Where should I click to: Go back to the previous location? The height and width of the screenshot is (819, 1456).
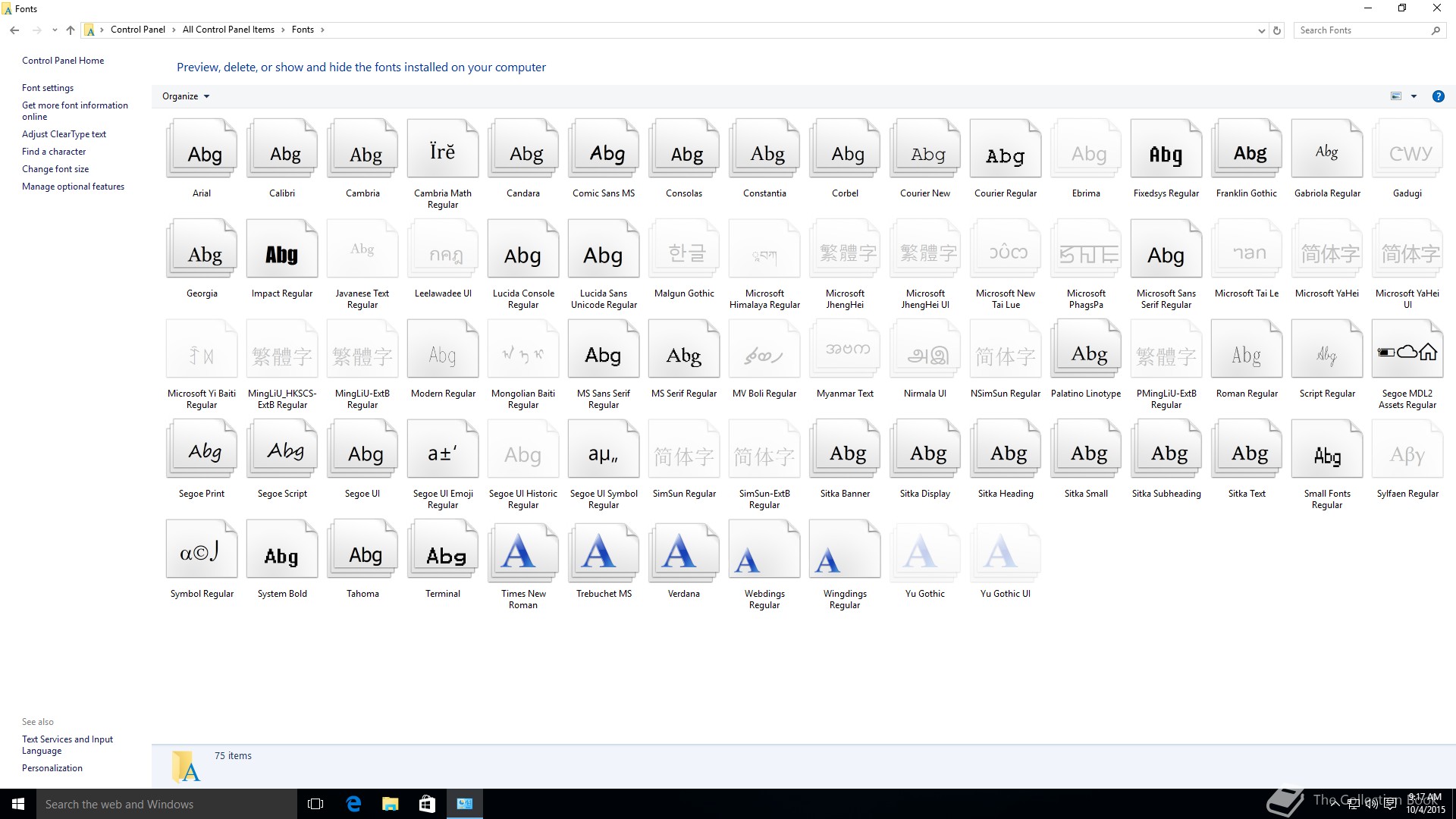[x=14, y=30]
